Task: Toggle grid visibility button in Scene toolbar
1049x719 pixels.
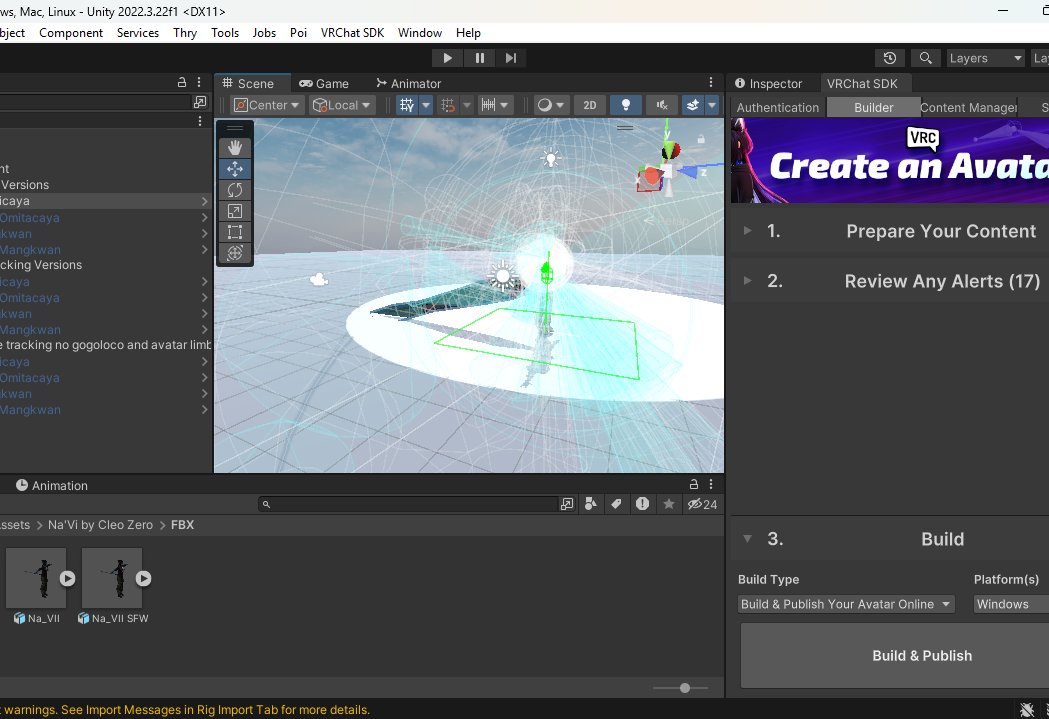Action: [x=407, y=105]
